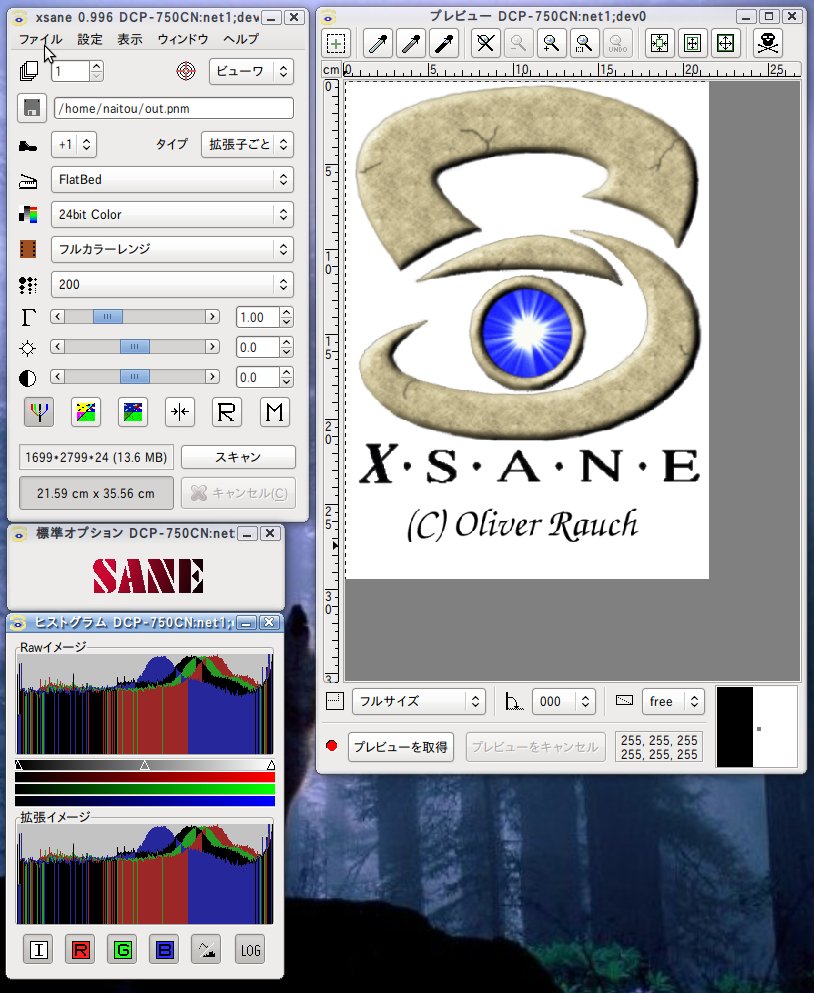This screenshot has height=993, width=814.
Task: Open the 24bit Color mode dropdown
Action: coord(172,215)
